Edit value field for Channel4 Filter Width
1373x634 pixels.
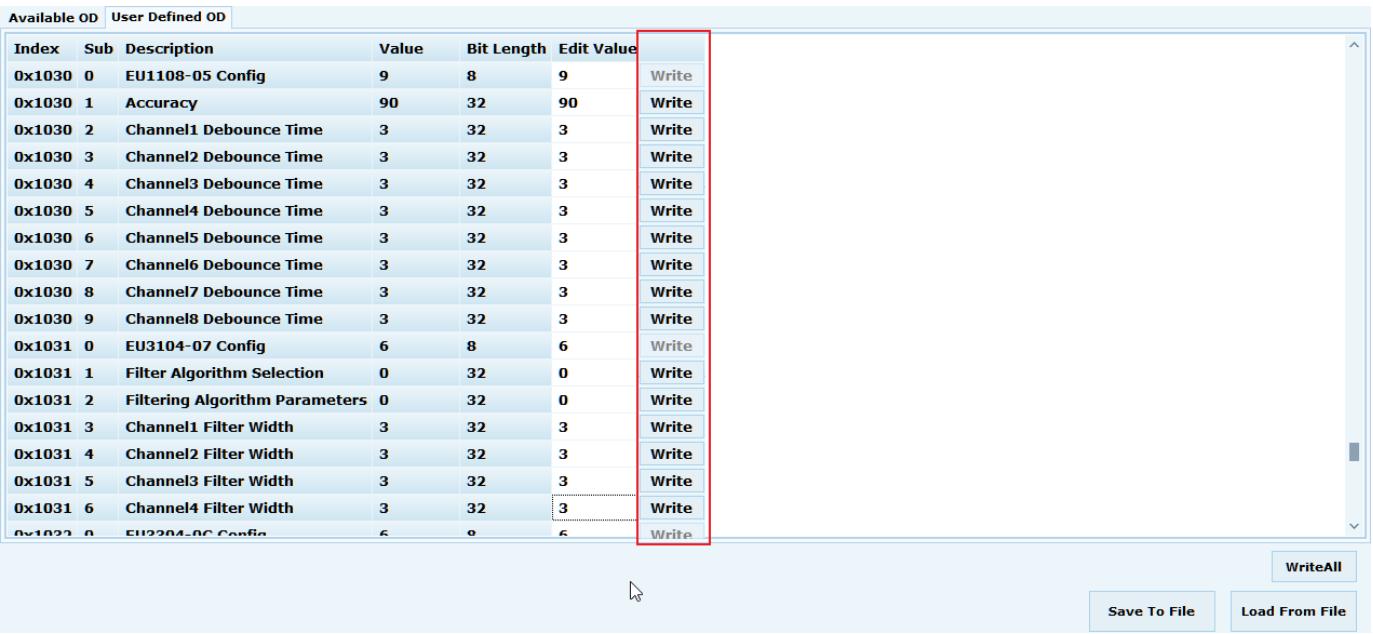594,508
